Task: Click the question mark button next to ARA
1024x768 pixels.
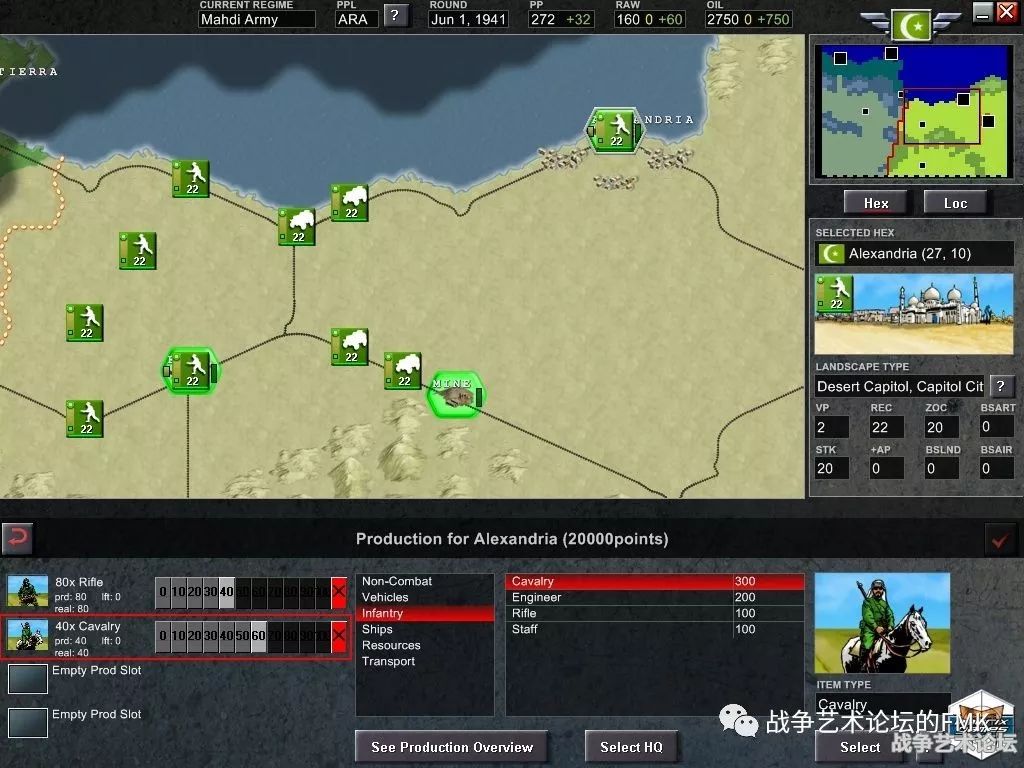Action: (395, 16)
